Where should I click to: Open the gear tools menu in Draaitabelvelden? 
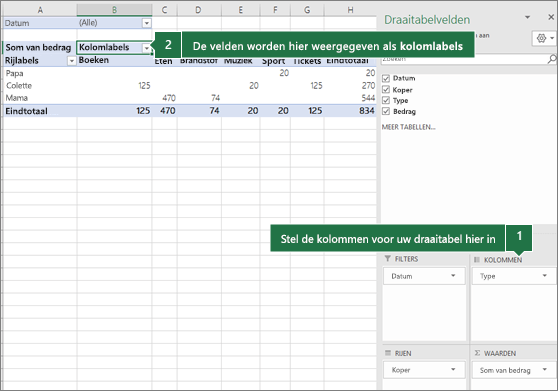[x=545, y=38]
